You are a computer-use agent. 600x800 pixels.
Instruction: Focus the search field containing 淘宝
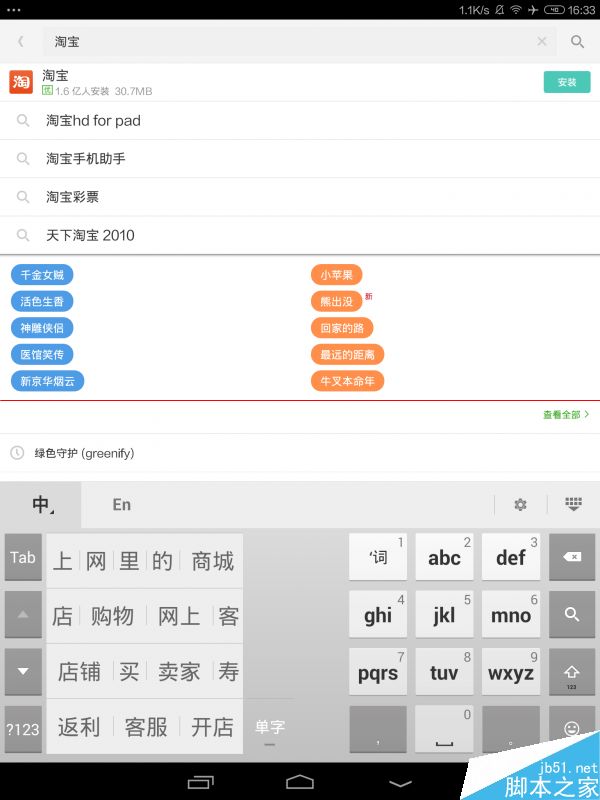299,41
